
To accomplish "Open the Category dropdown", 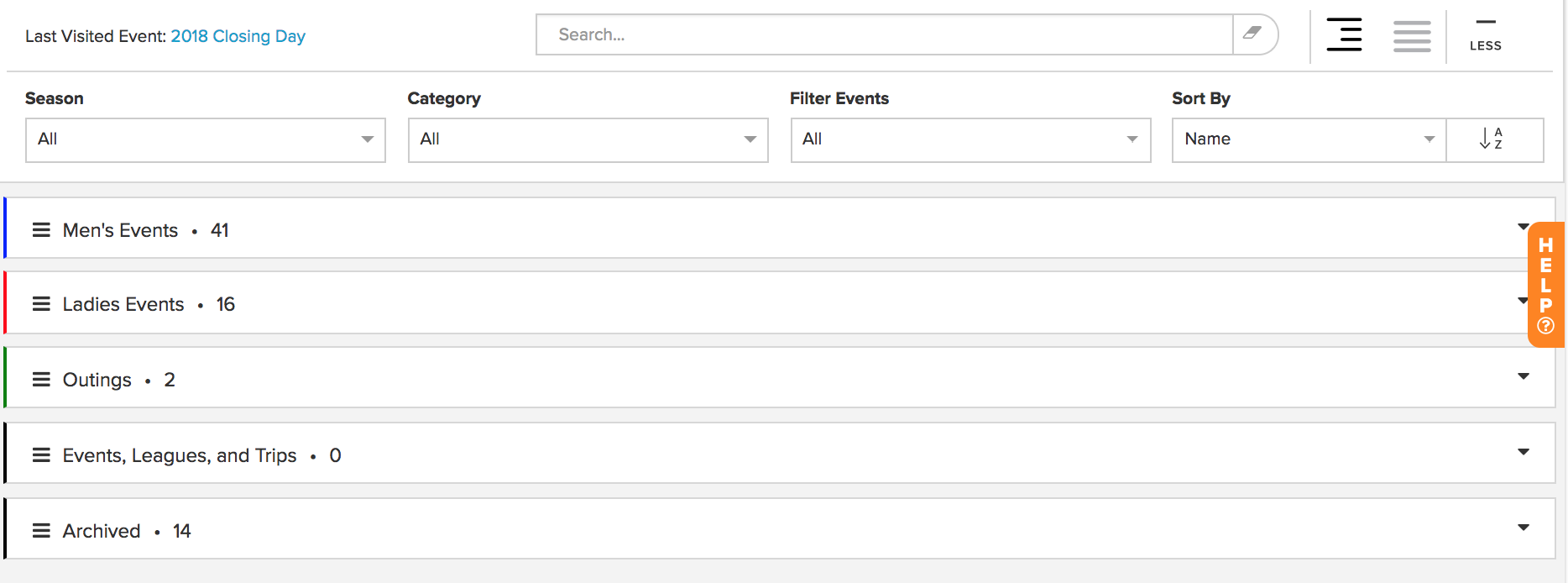I will coord(588,139).
